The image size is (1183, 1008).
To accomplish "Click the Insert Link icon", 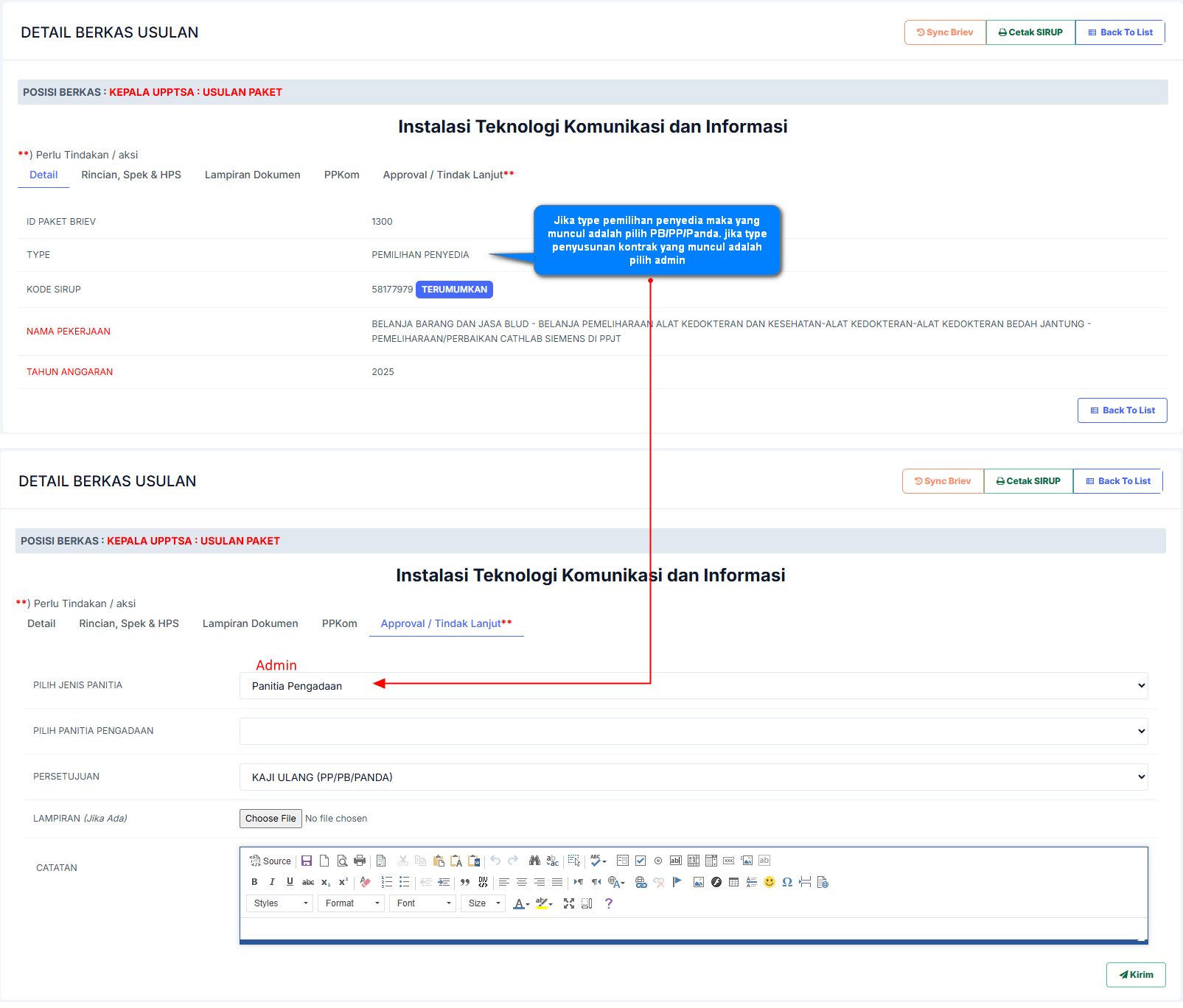I will tap(641, 882).
